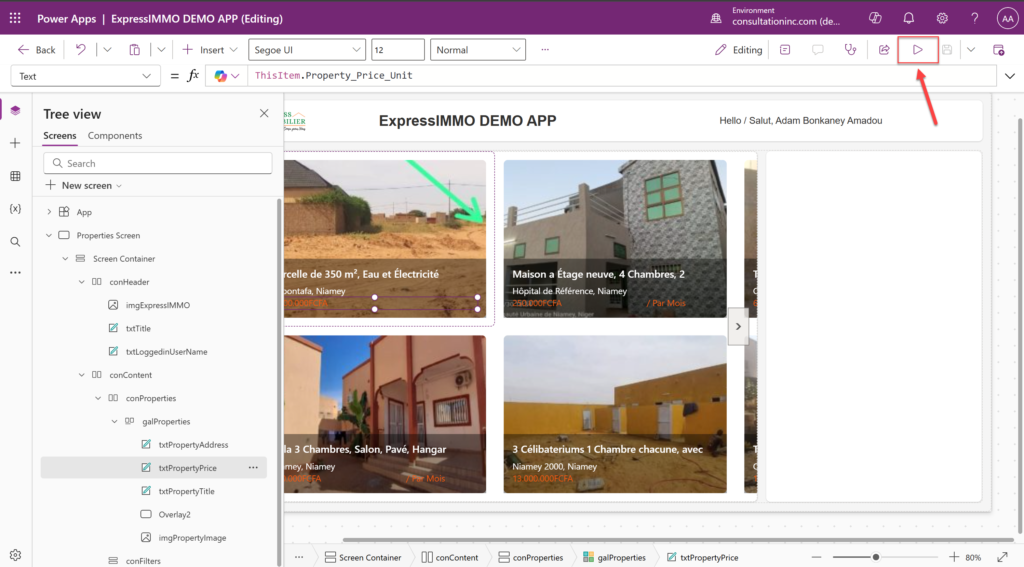Click the Save disk icon

click(x=947, y=50)
